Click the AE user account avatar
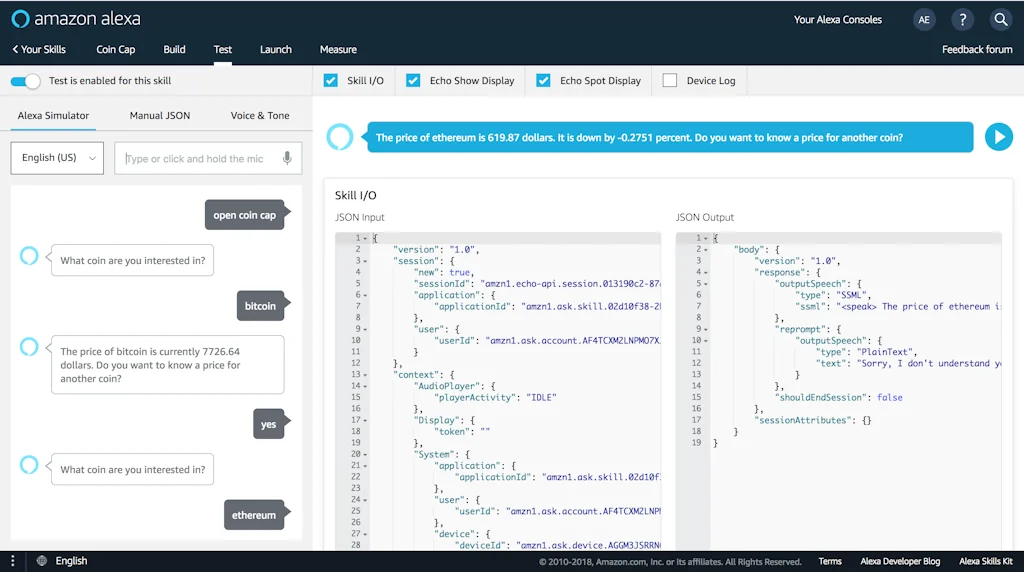This screenshot has width=1024, height=572. pyautogui.click(x=924, y=19)
